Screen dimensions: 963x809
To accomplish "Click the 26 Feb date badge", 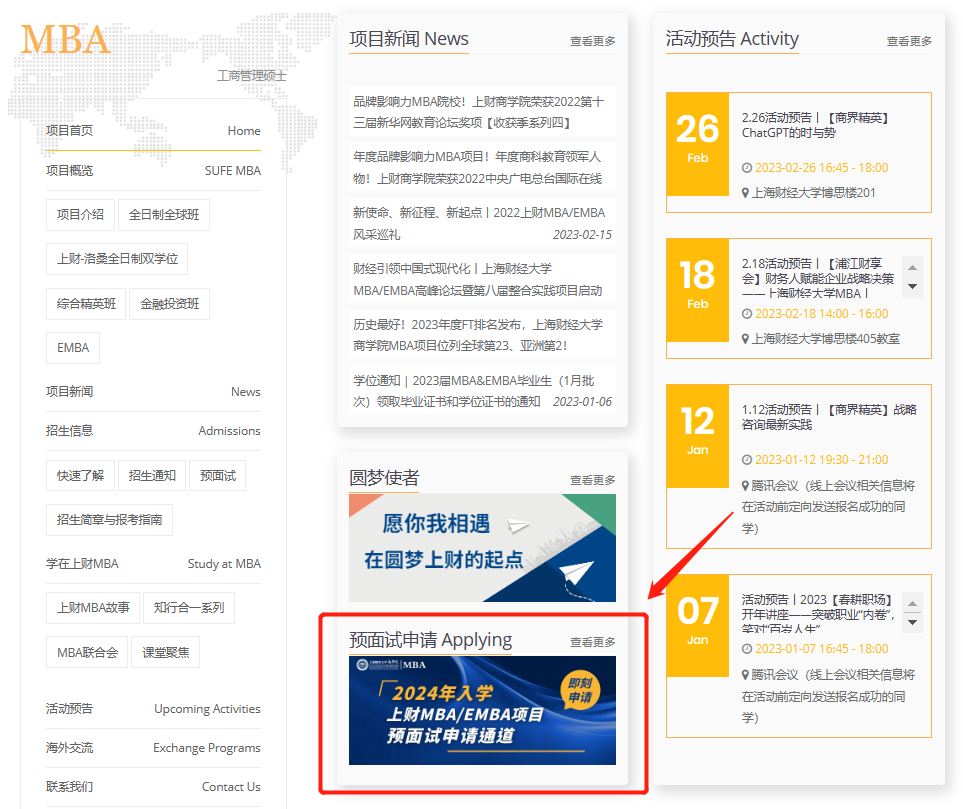I will (x=698, y=144).
